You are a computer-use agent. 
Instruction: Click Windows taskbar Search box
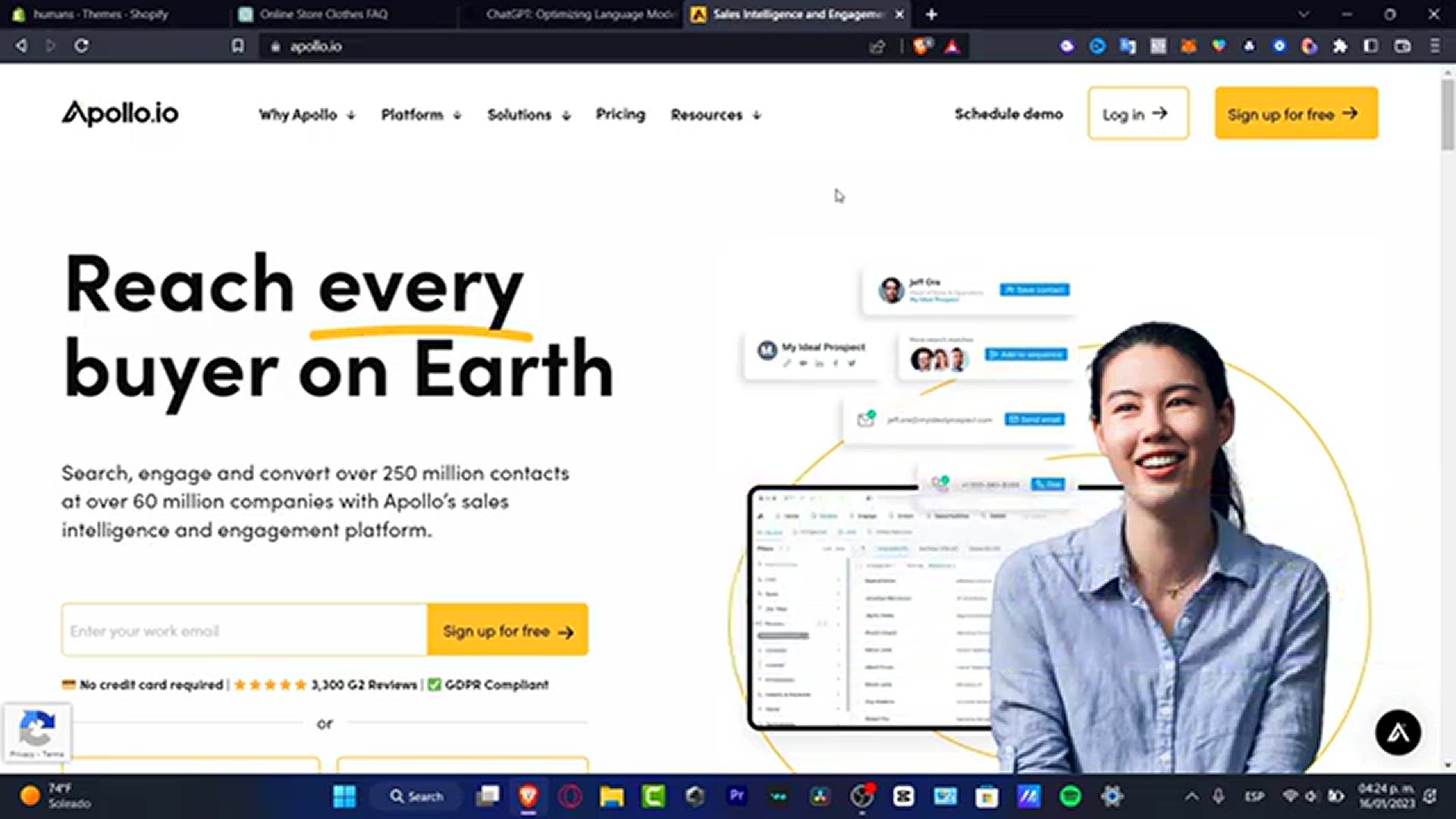(x=416, y=796)
